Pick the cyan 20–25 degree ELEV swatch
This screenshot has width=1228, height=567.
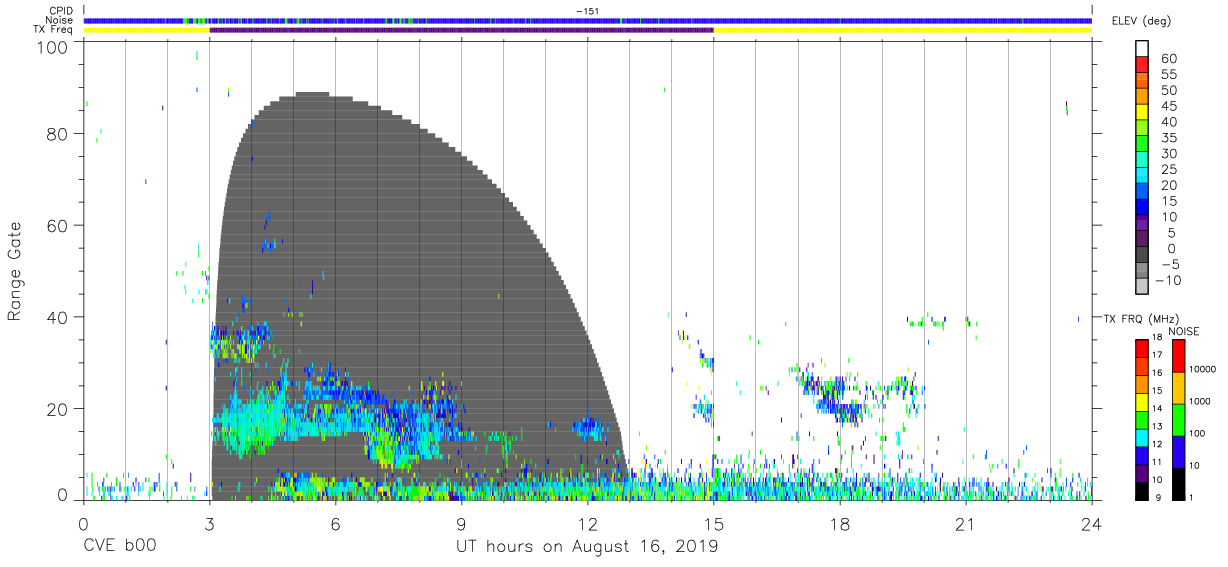tap(1142, 177)
